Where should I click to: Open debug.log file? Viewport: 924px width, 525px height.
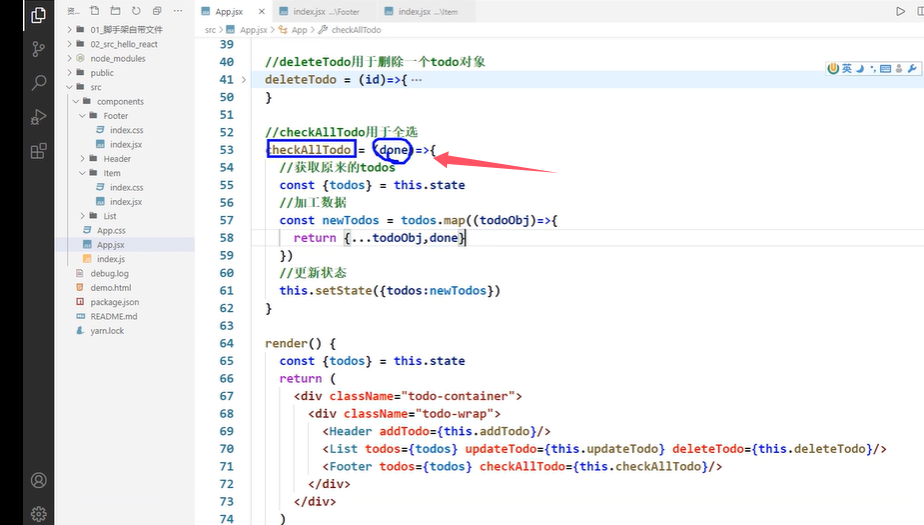pos(109,273)
